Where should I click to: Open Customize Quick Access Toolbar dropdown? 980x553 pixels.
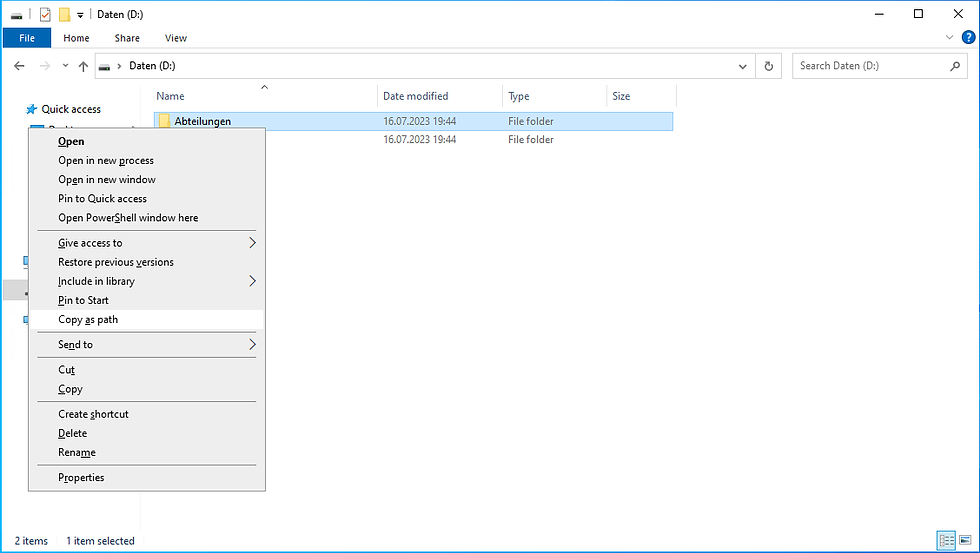[80, 15]
